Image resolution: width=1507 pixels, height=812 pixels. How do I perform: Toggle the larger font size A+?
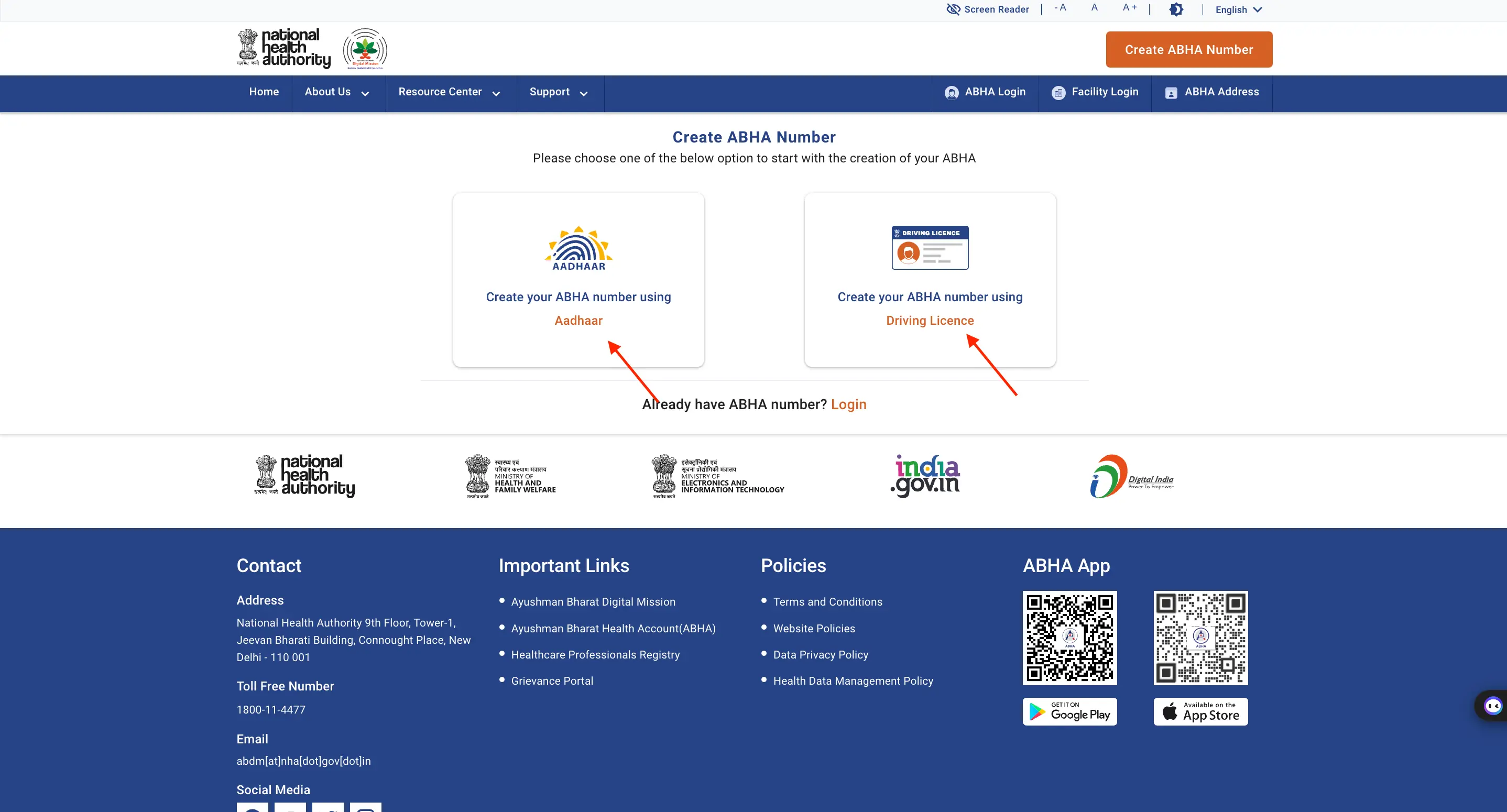[x=1128, y=10]
